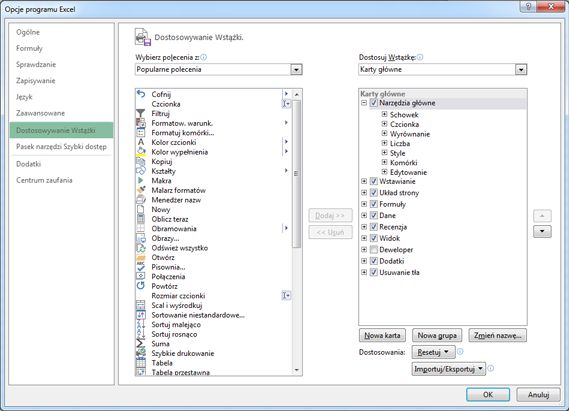Enable the Deweloper tab checkbox
This screenshot has height=411, width=569.
pyautogui.click(x=374, y=250)
